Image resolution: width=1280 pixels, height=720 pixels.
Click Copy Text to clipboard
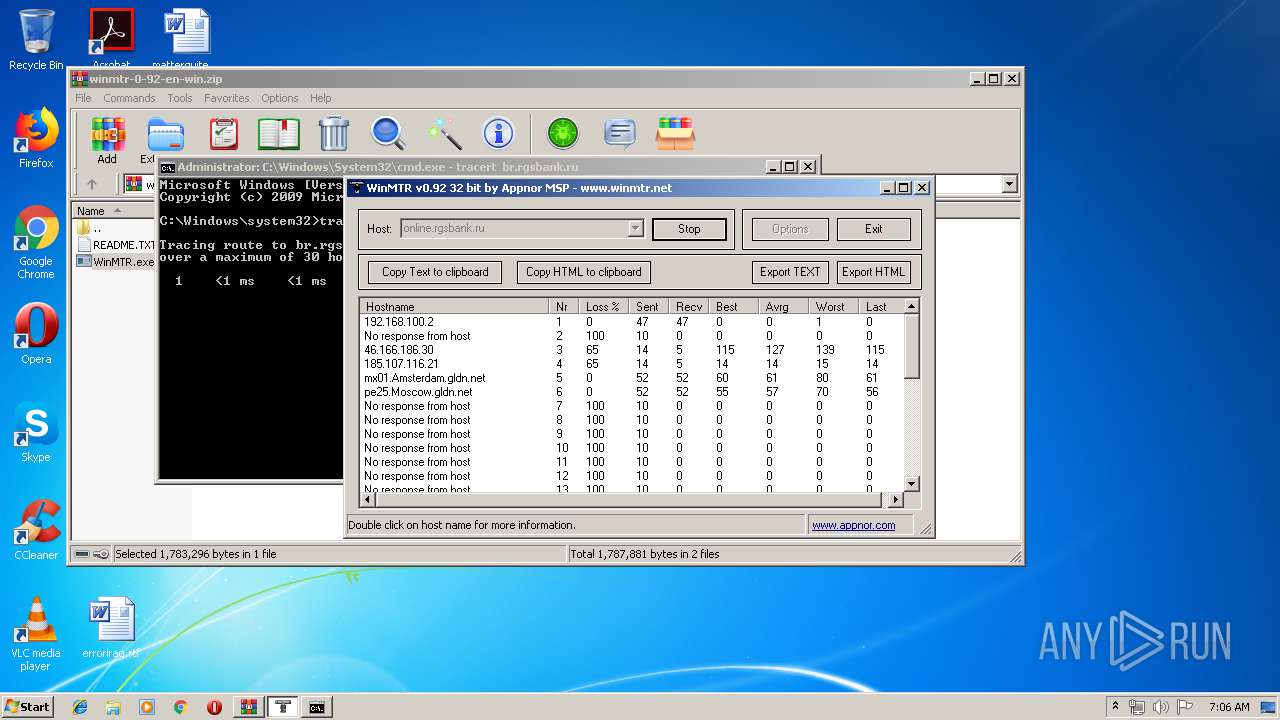435,272
